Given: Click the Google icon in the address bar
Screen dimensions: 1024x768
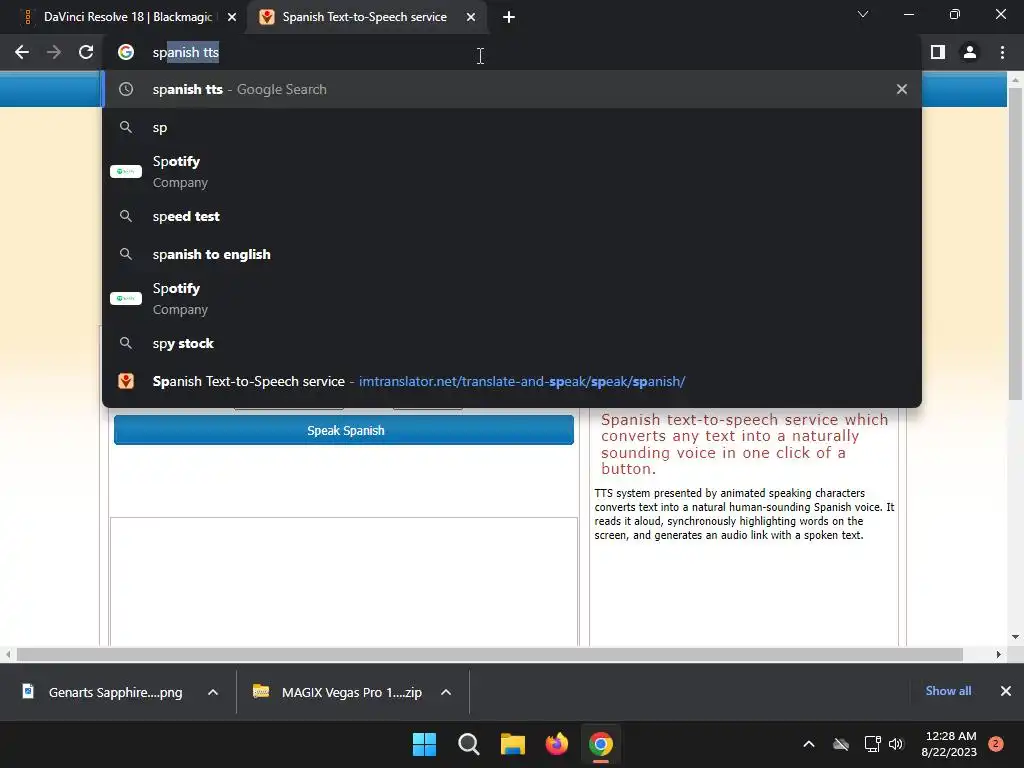Looking at the screenshot, I should point(126,52).
